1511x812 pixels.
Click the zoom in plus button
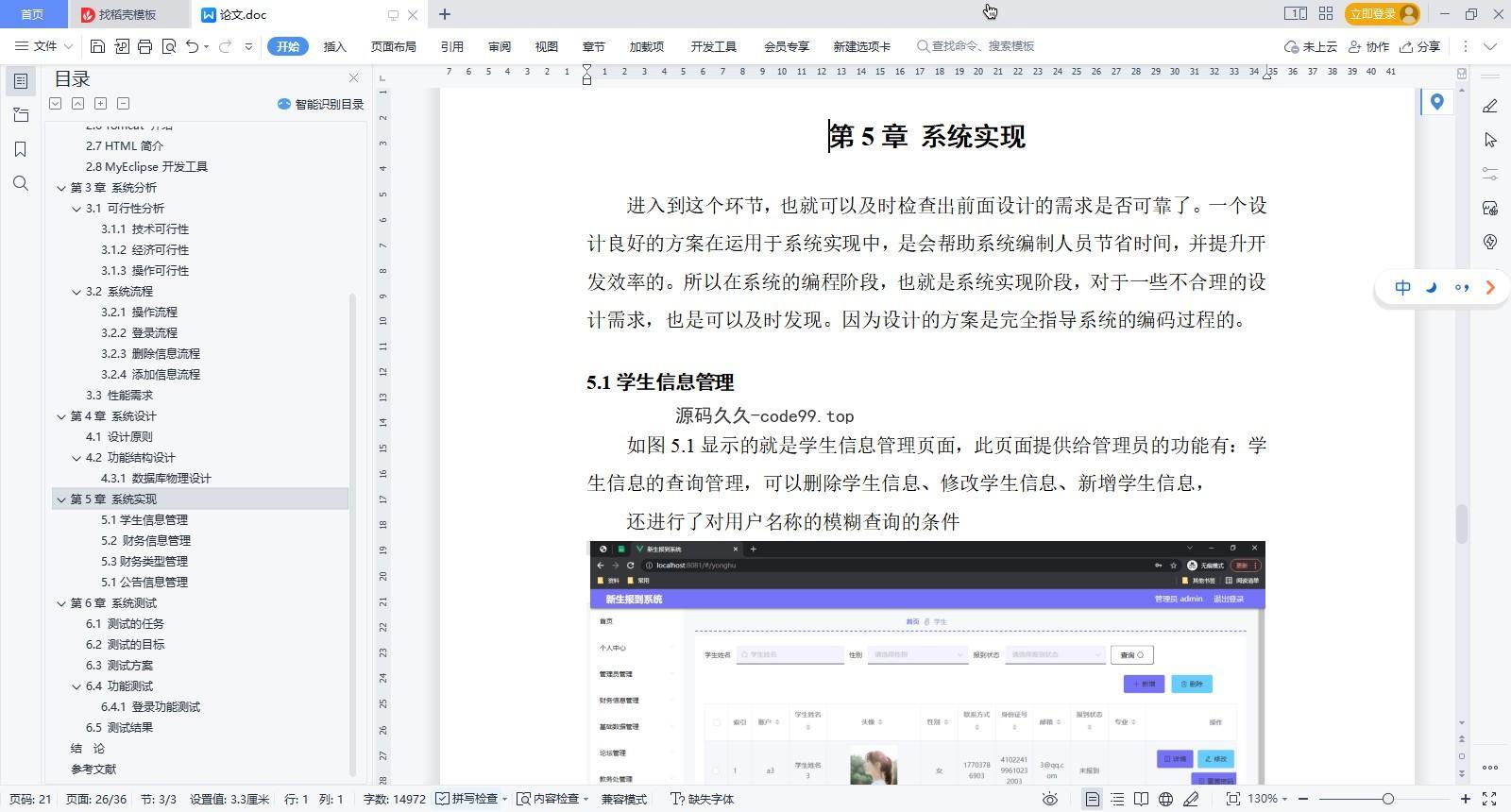coord(1466,799)
